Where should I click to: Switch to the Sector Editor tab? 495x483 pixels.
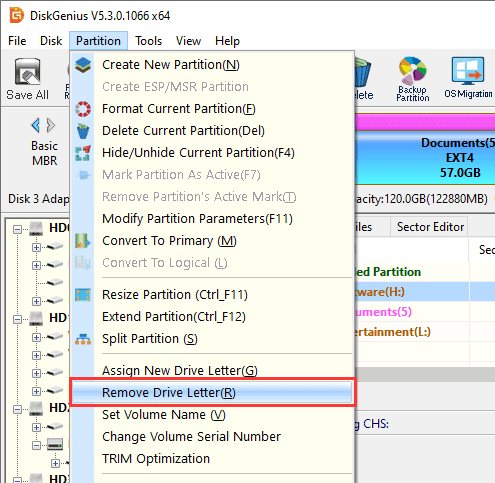point(430,227)
